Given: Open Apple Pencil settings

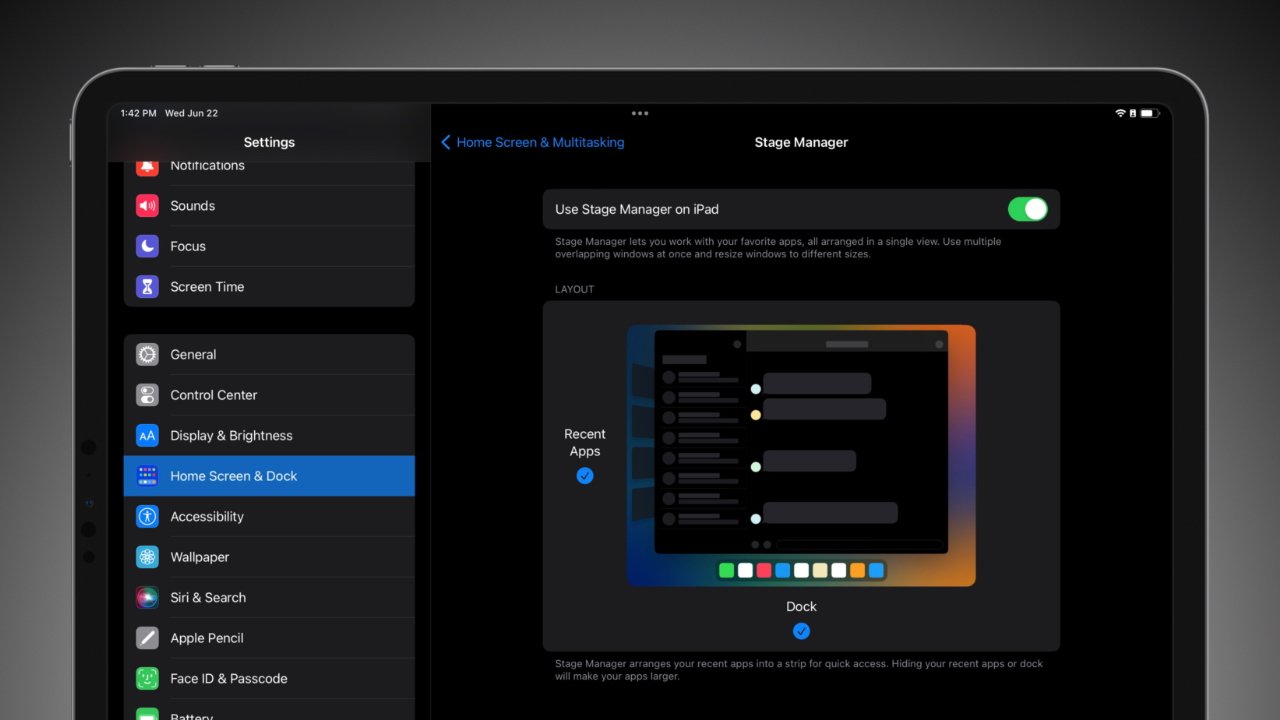Looking at the screenshot, I should click(x=269, y=638).
